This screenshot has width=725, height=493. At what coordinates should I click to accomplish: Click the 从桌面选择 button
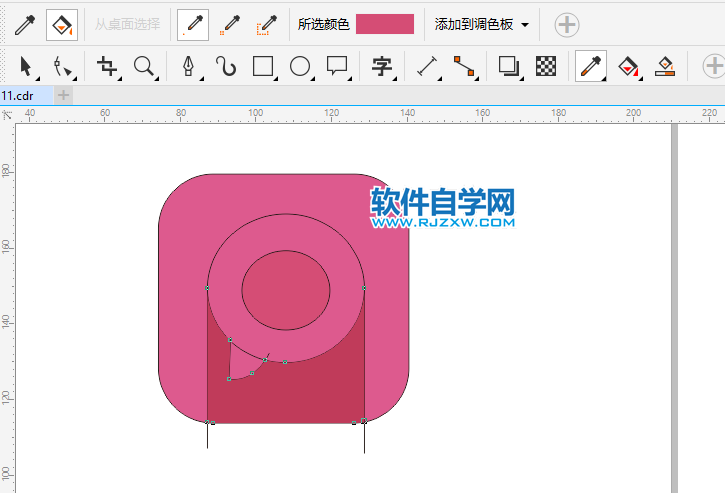coord(128,25)
